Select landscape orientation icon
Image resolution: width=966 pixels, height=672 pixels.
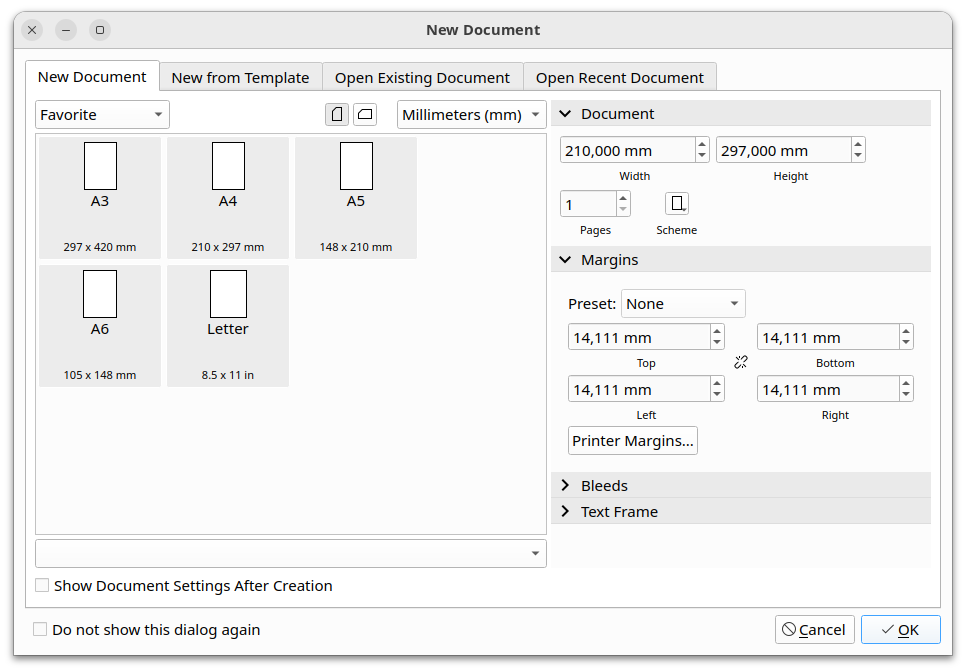tap(366, 114)
